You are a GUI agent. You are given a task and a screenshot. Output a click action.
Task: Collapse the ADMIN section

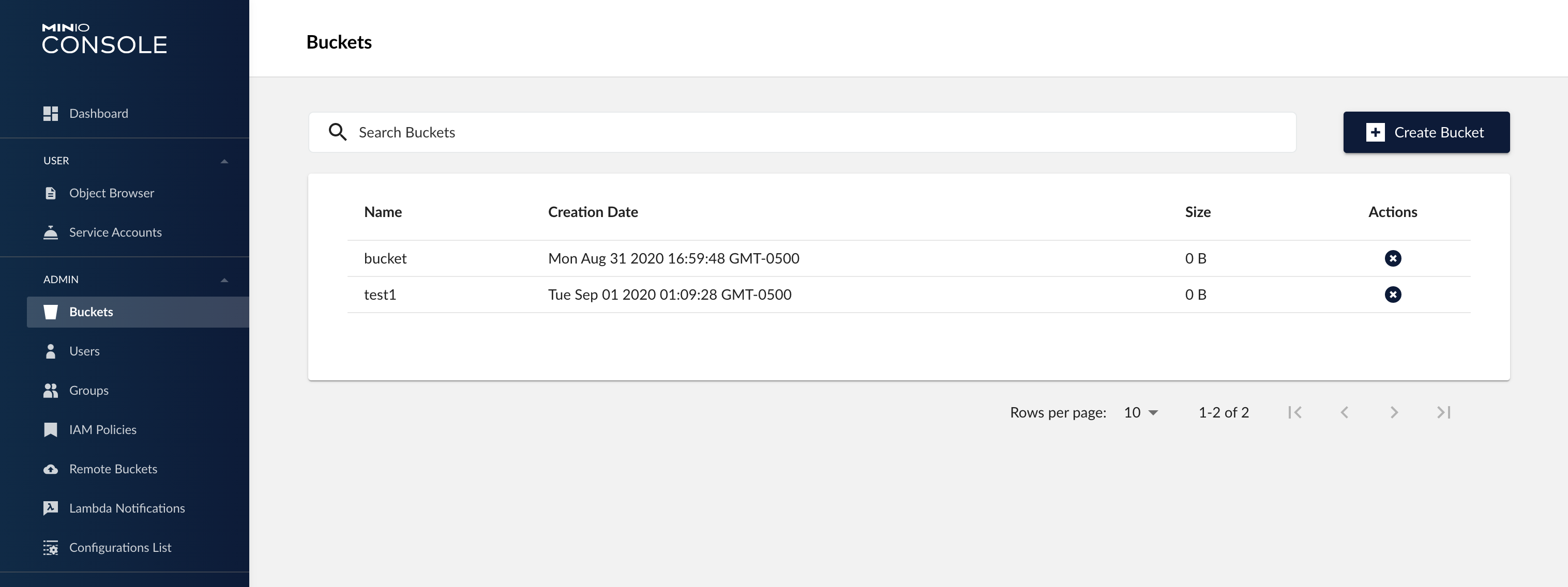pyautogui.click(x=224, y=280)
